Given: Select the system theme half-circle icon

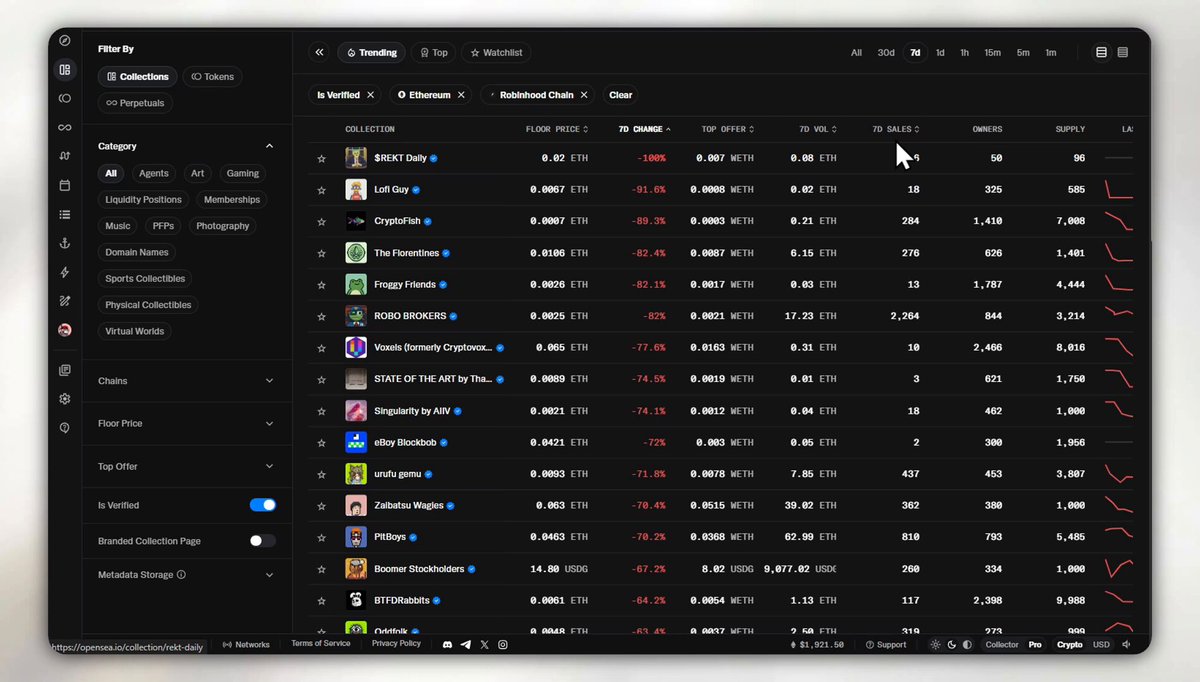Looking at the screenshot, I should (967, 645).
